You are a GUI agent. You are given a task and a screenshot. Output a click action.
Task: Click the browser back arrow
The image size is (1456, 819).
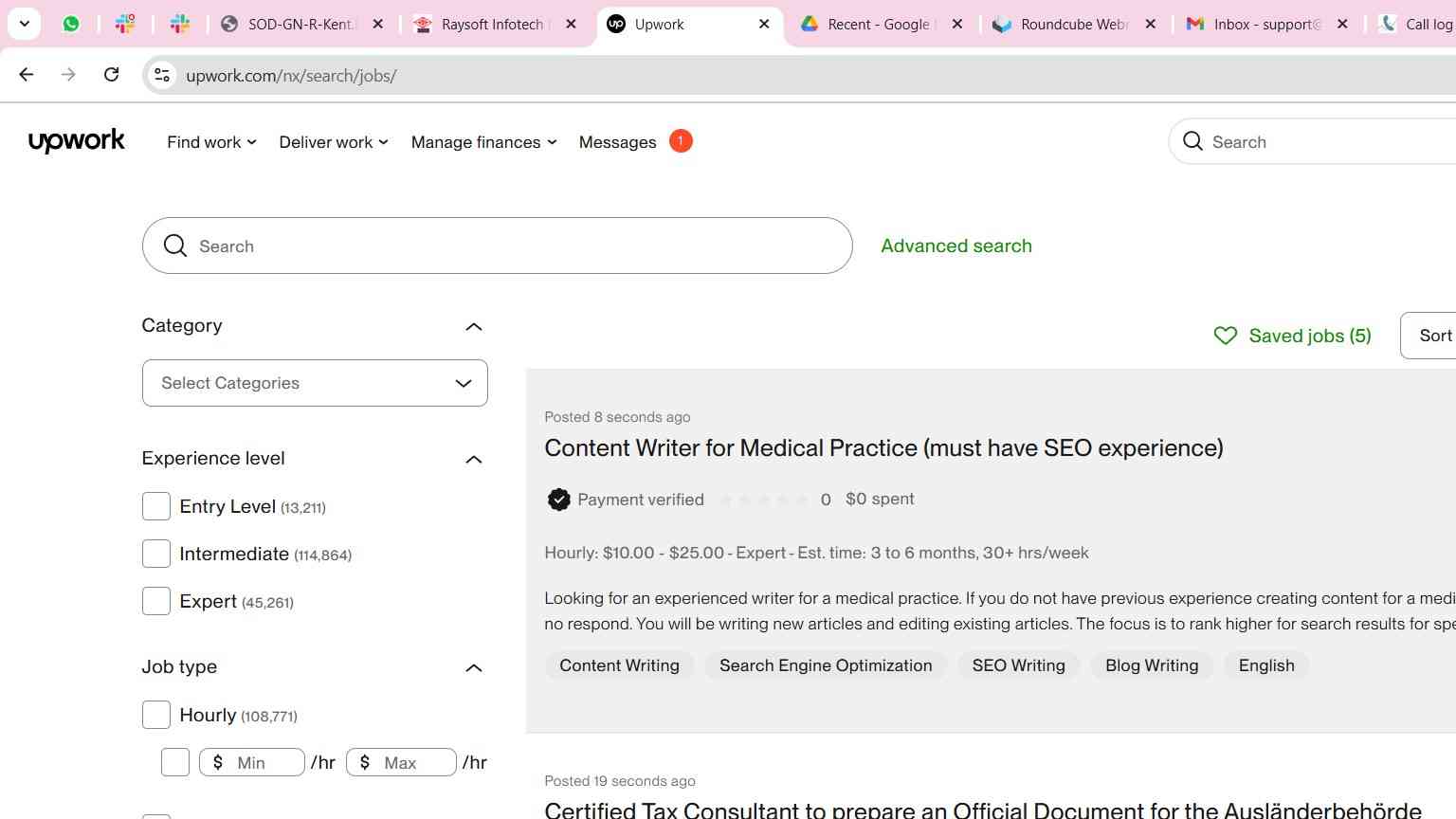click(27, 75)
